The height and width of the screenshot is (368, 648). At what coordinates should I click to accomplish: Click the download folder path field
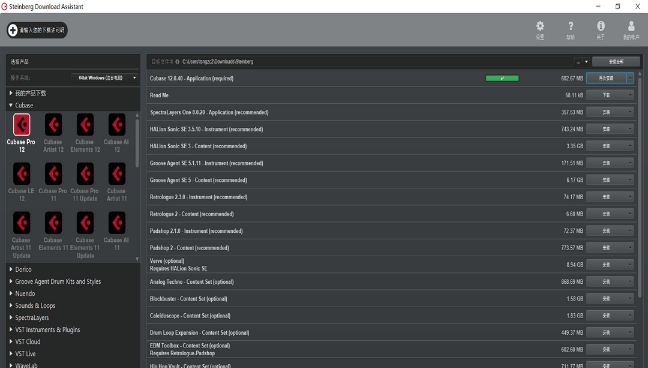376,62
